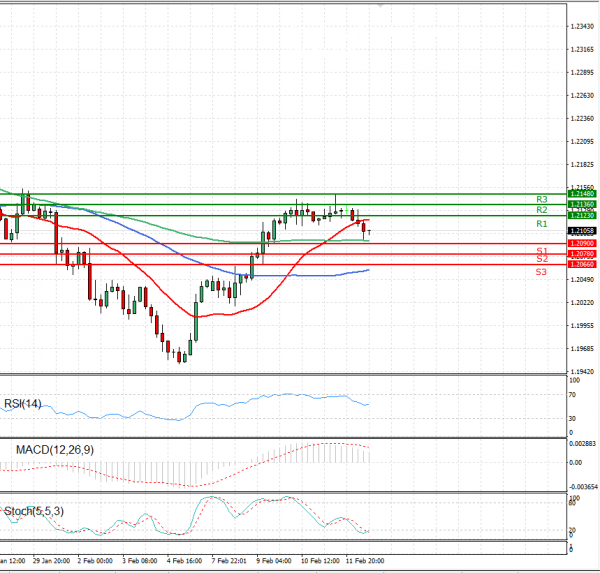Select the R1 resistance label
This screenshot has width=600, height=573.
point(542,224)
